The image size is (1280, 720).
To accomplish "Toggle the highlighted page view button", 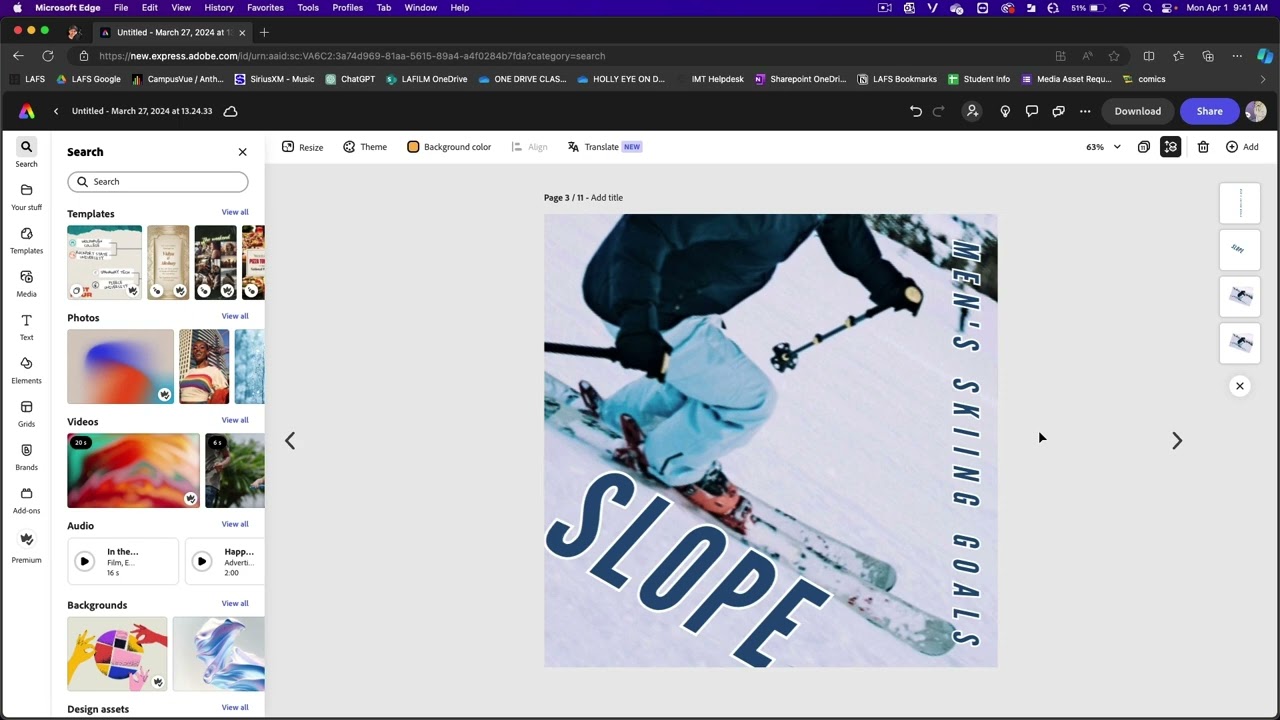I will coord(1171,147).
